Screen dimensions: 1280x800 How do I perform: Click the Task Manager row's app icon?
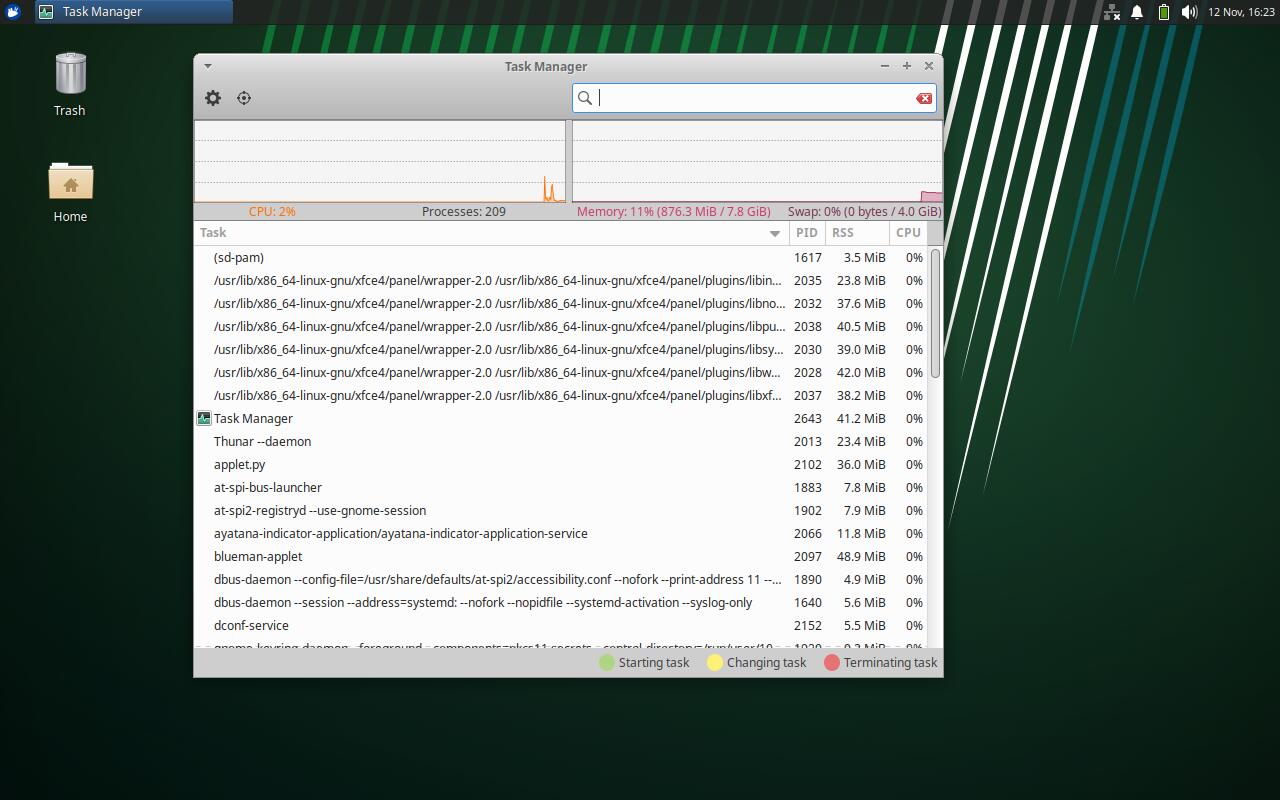(204, 419)
